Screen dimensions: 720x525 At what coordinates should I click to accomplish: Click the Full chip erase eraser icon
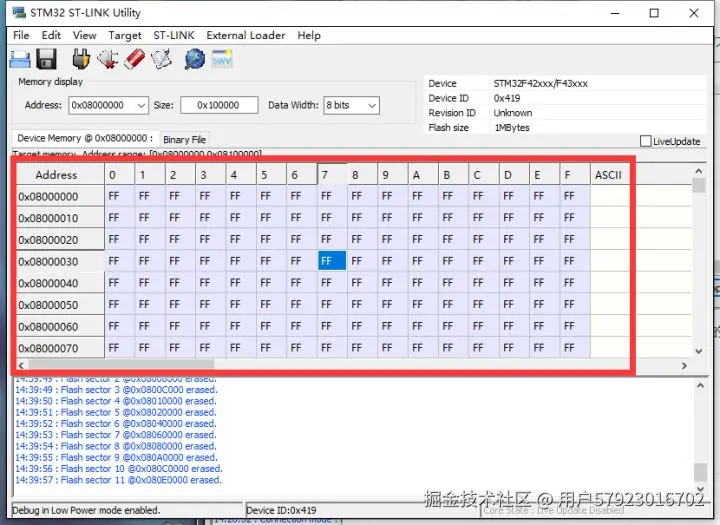[135, 59]
